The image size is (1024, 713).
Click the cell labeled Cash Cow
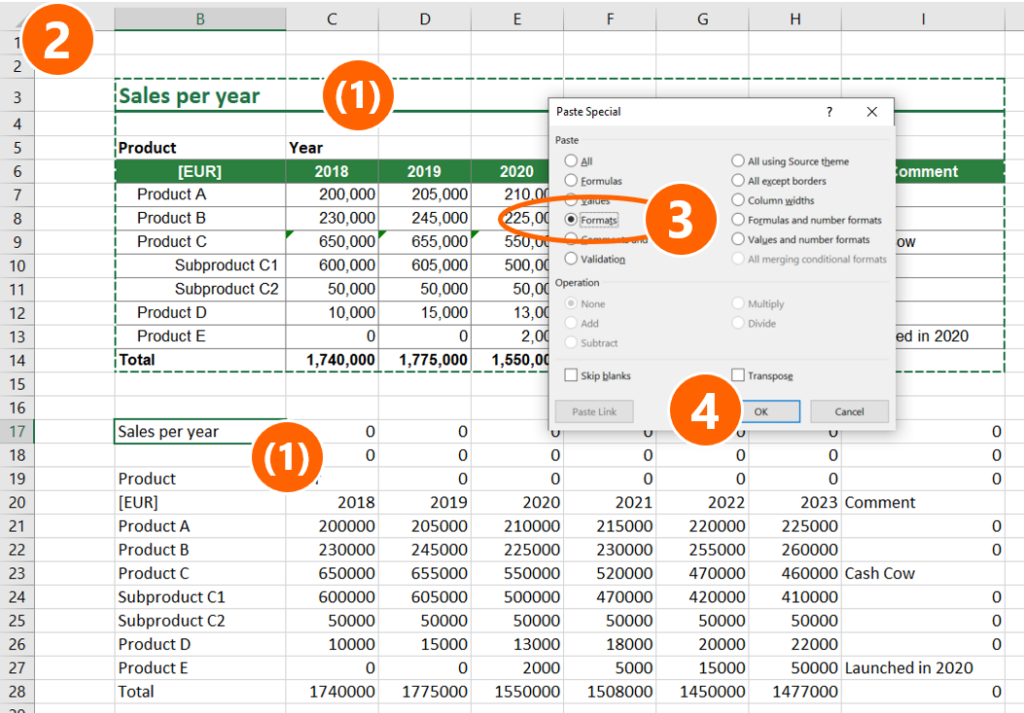coord(878,573)
